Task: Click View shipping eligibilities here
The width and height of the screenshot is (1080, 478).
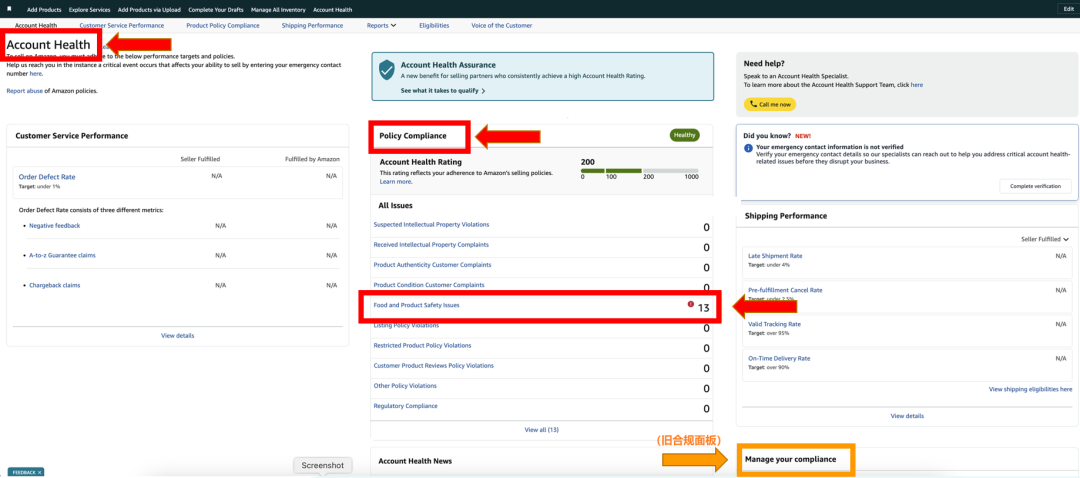Action: click(1030, 389)
